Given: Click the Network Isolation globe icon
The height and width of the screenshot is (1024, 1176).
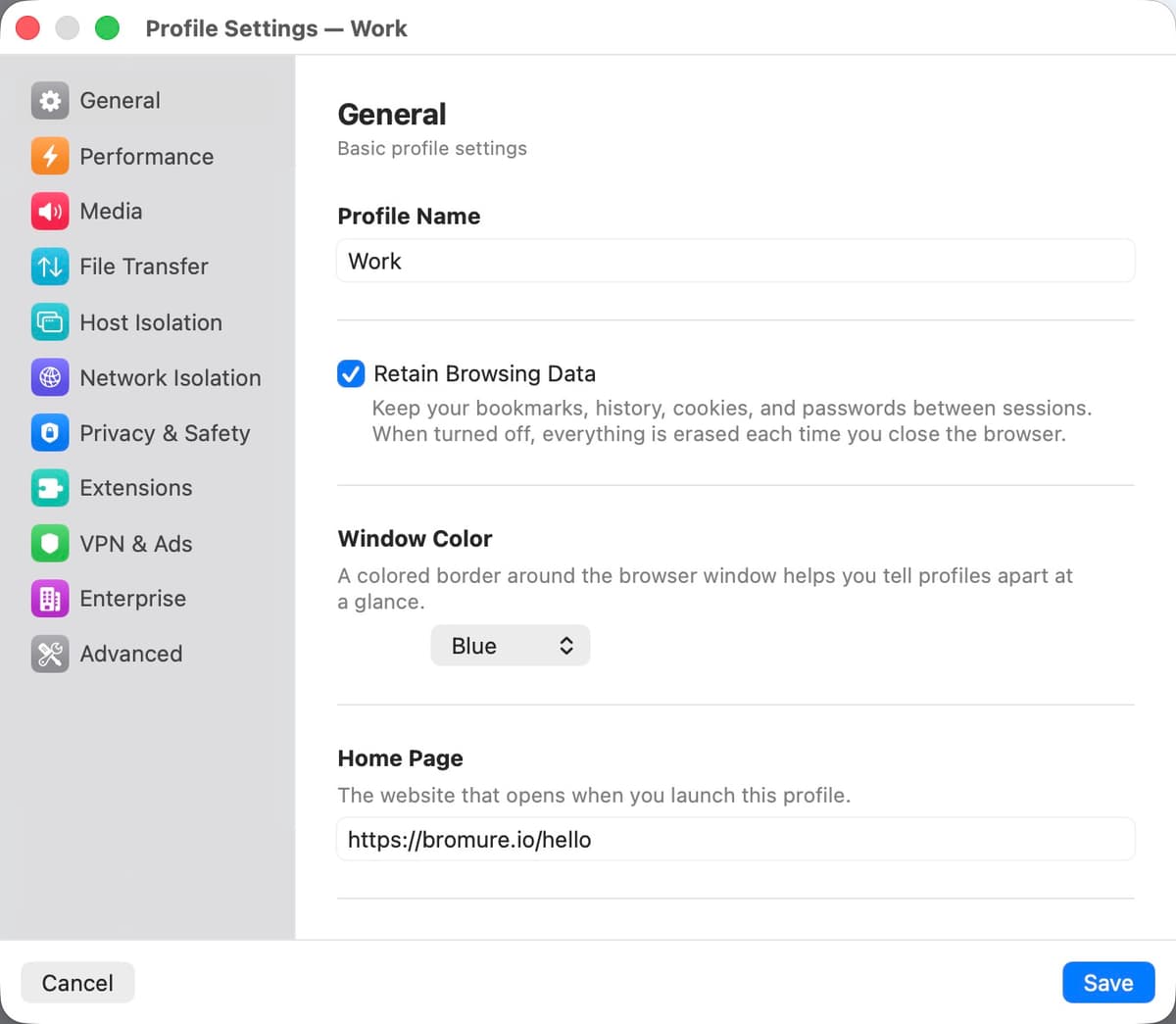Looking at the screenshot, I should coord(50,377).
